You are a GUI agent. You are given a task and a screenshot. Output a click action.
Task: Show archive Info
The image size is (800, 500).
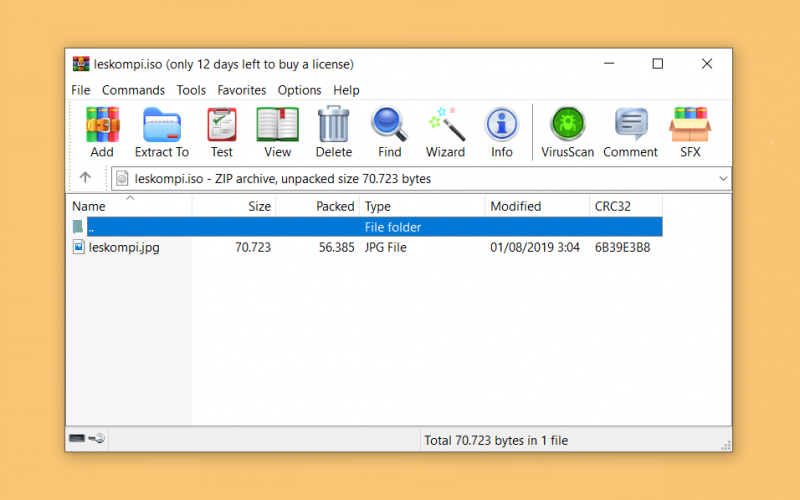point(502,124)
